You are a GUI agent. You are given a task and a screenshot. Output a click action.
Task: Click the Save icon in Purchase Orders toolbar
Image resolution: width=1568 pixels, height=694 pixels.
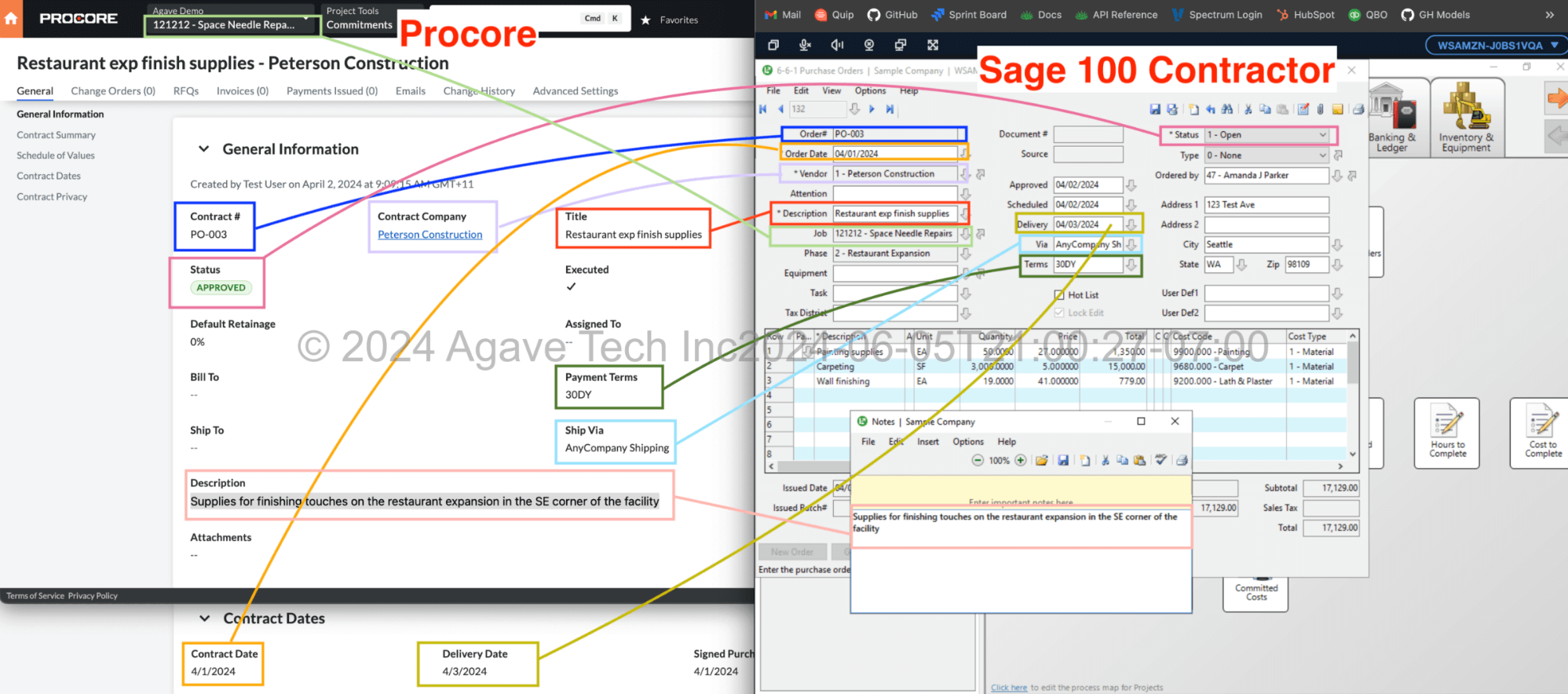1155,109
